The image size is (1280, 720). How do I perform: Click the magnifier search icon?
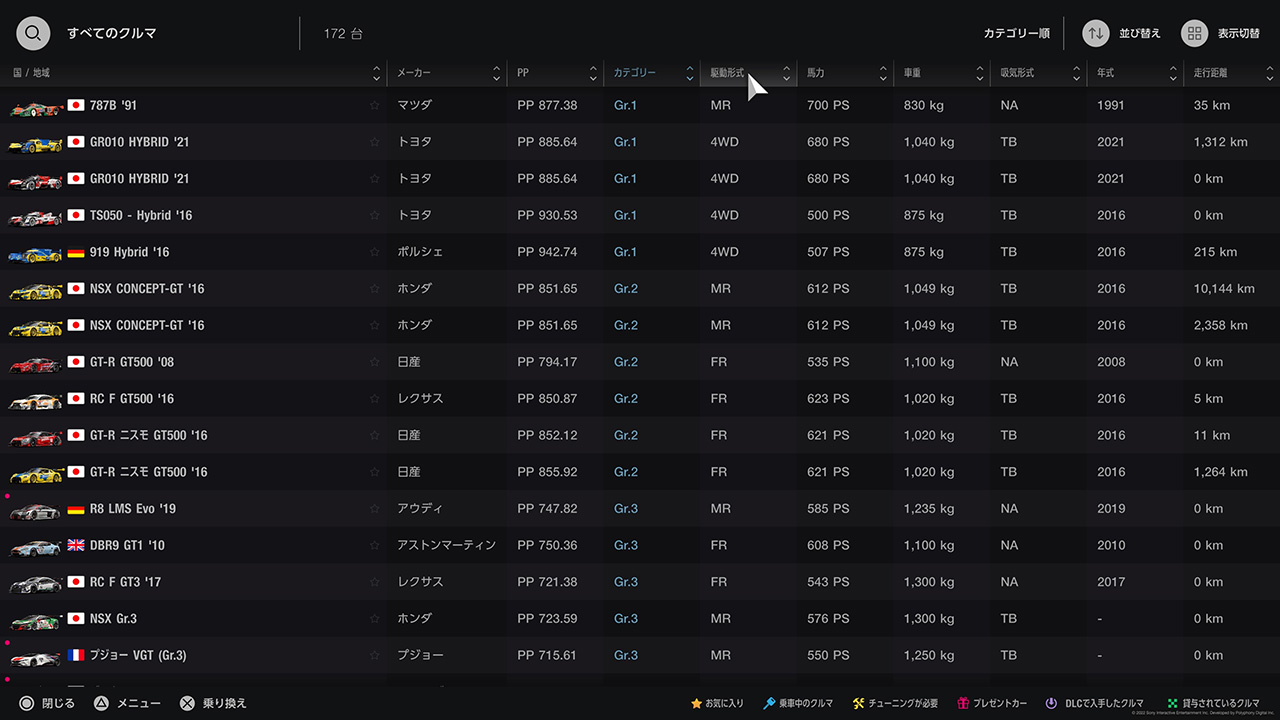(33, 33)
